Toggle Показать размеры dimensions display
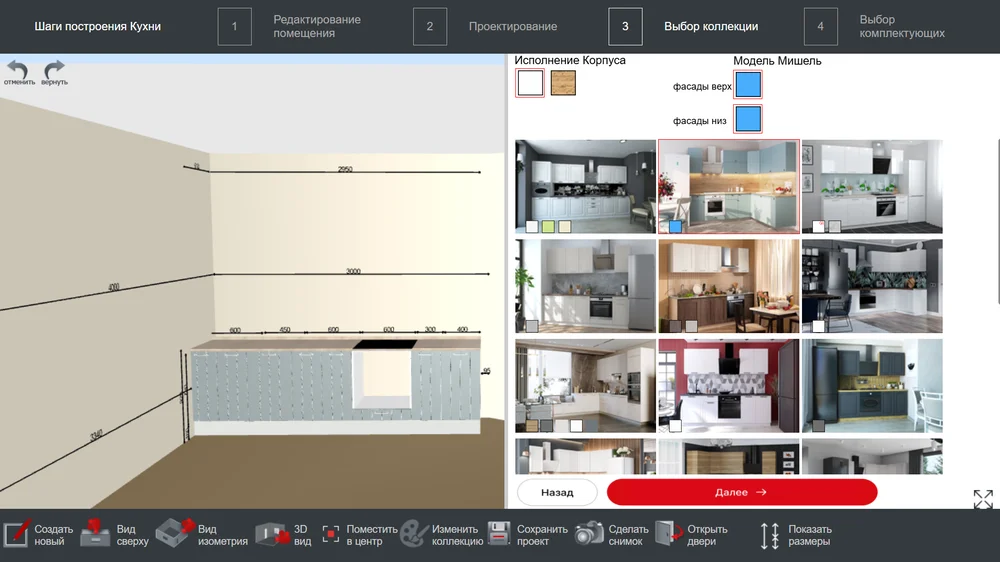 point(795,535)
